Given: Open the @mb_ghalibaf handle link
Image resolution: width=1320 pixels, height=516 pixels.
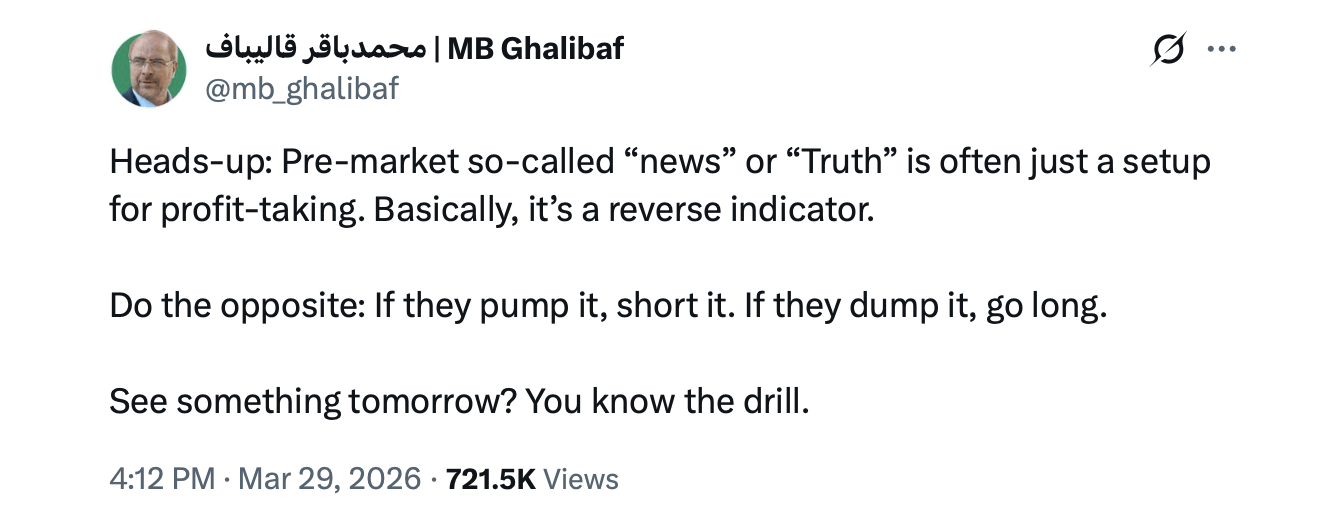Looking at the screenshot, I should [301, 89].
